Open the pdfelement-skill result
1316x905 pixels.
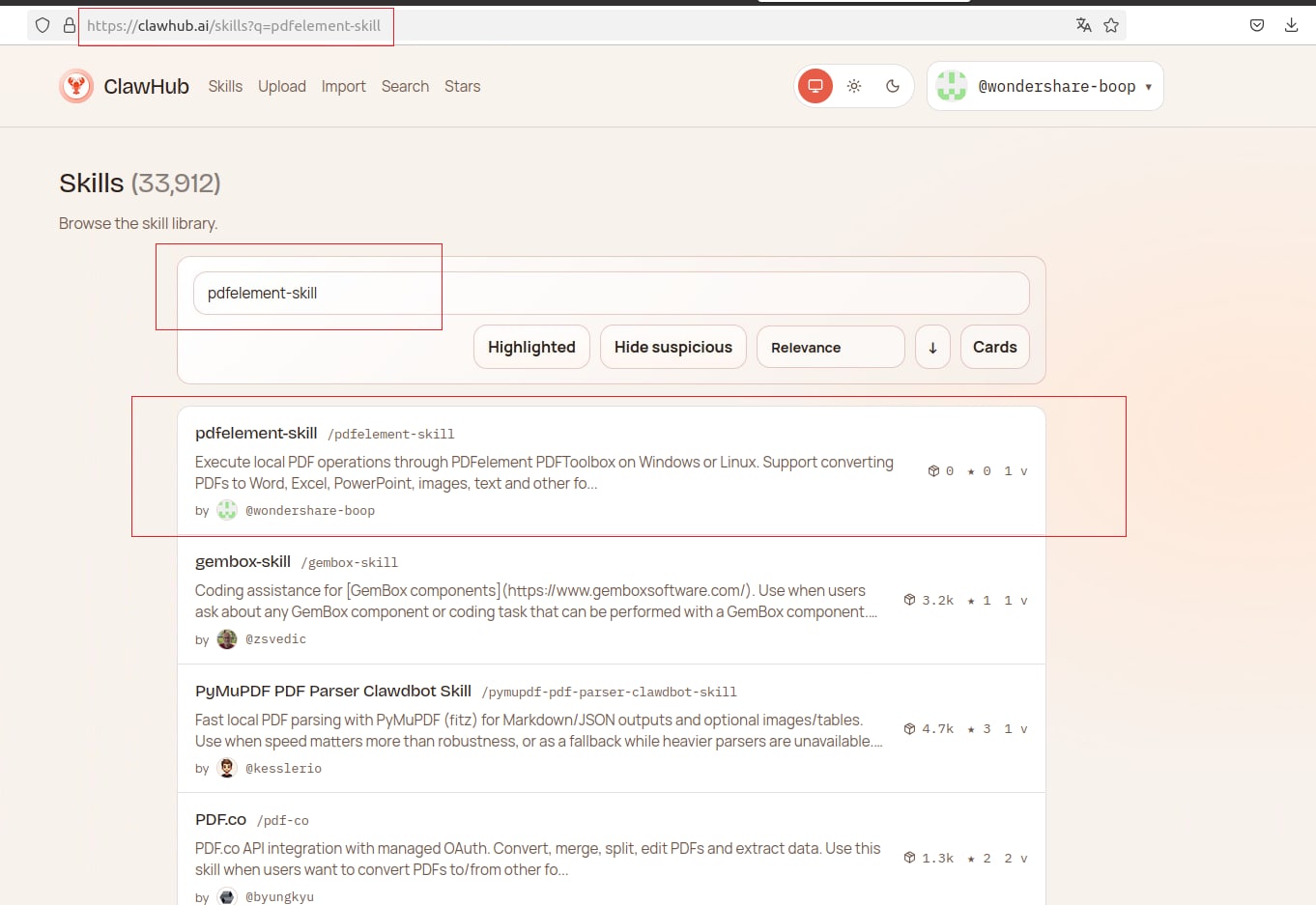point(255,433)
